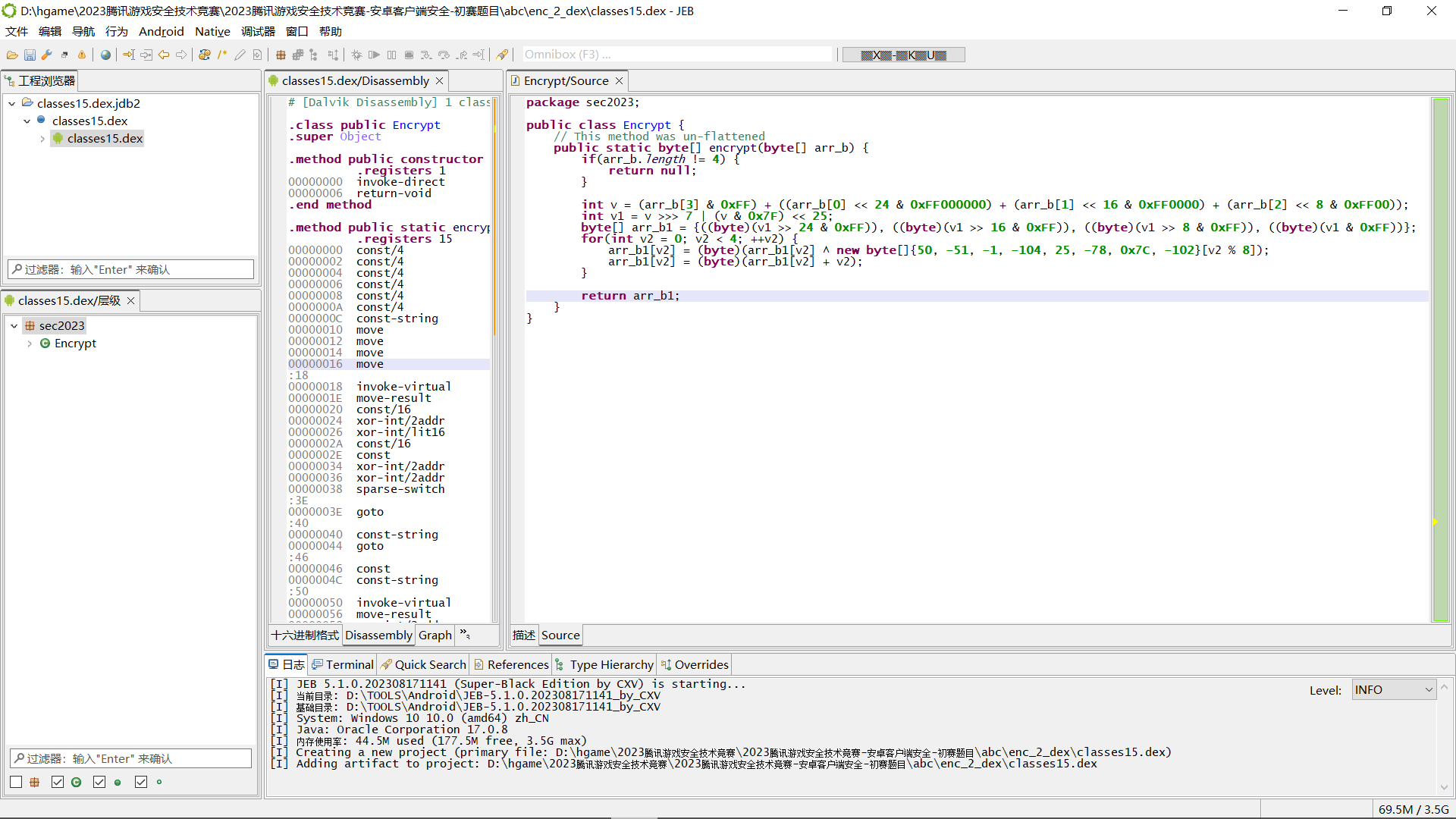The height and width of the screenshot is (819, 1456).
Task: Click the 十六进制格式 view button
Action: tap(305, 635)
